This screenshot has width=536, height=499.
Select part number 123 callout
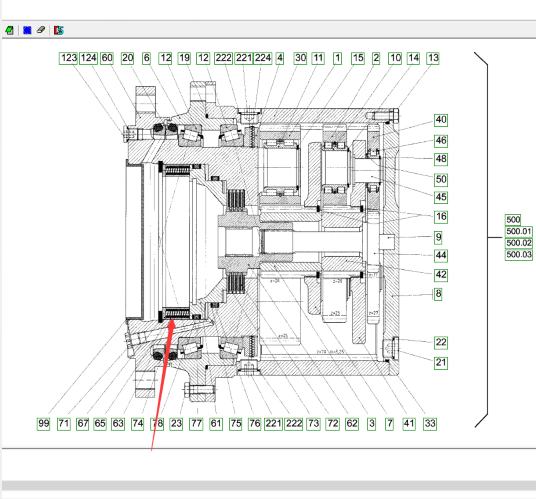(x=69, y=58)
